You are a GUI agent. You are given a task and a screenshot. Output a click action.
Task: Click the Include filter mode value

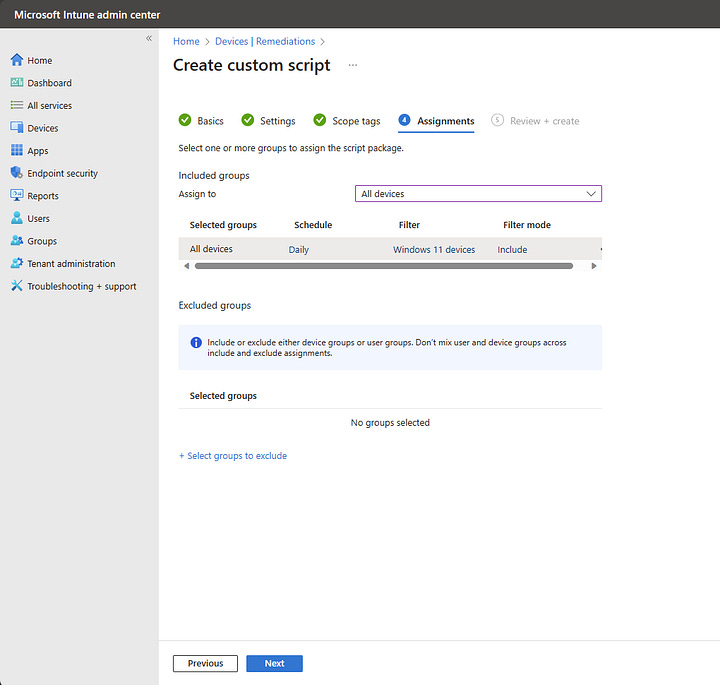click(x=512, y=250)
